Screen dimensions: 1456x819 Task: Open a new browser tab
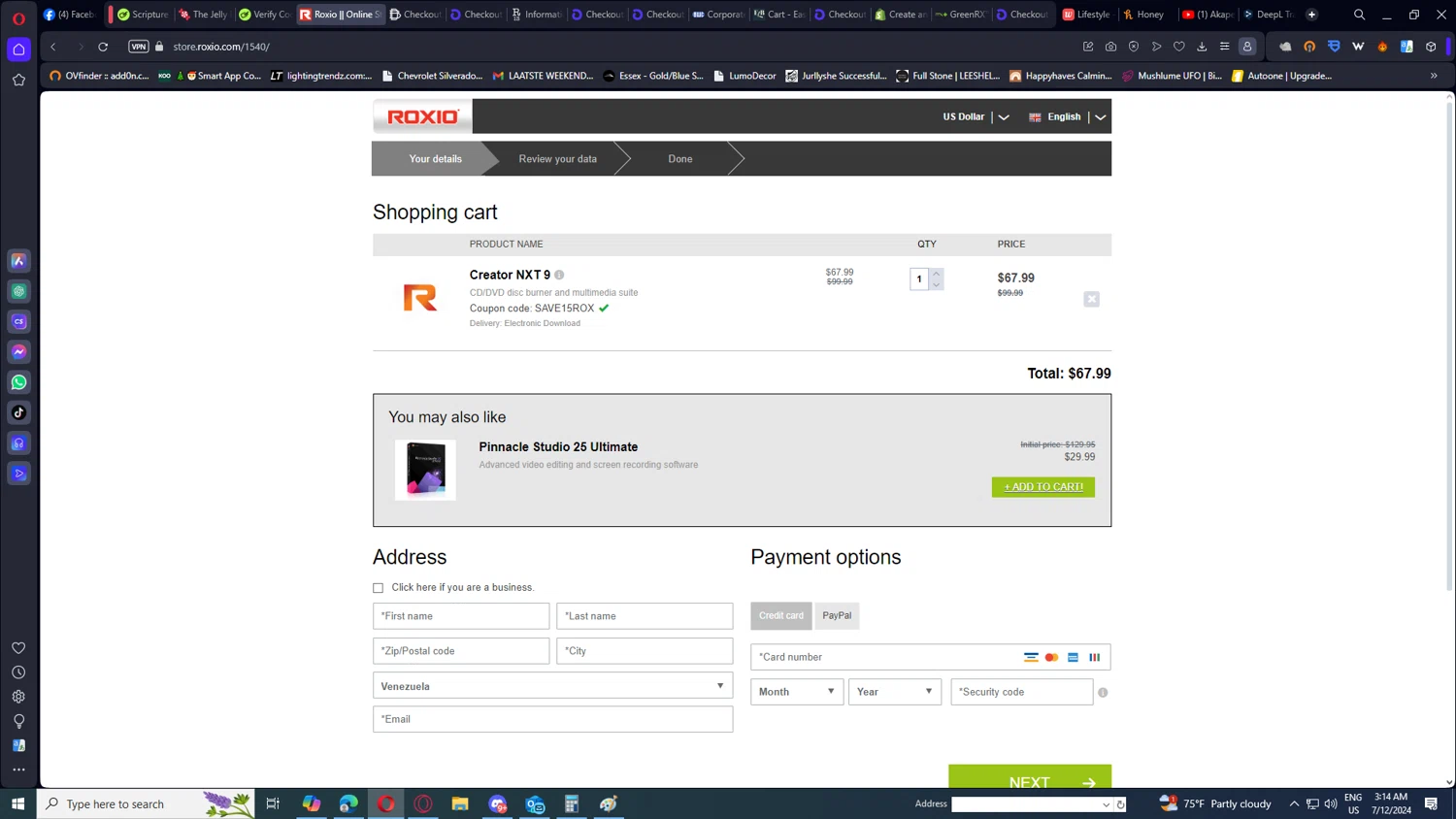pyautogui.click(x=1311, y=15)
